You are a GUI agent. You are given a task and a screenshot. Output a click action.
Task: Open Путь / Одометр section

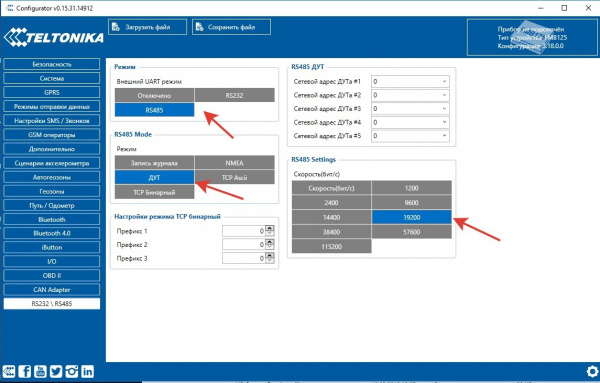[x=52, y=205]
